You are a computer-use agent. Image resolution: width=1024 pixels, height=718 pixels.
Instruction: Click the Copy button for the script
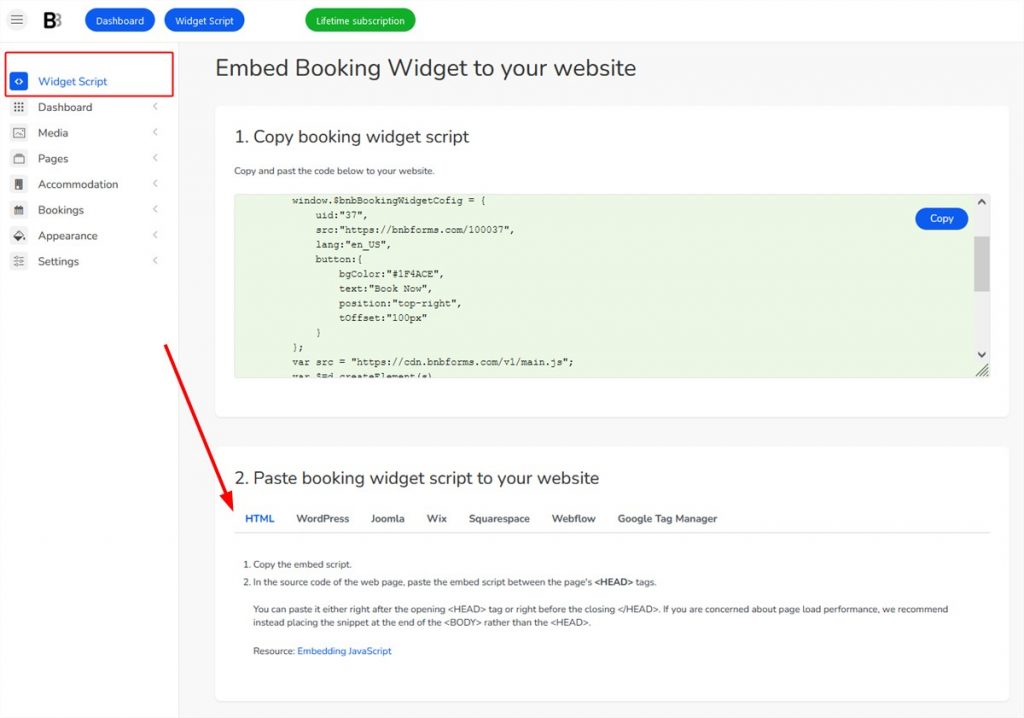pos(940,218)
